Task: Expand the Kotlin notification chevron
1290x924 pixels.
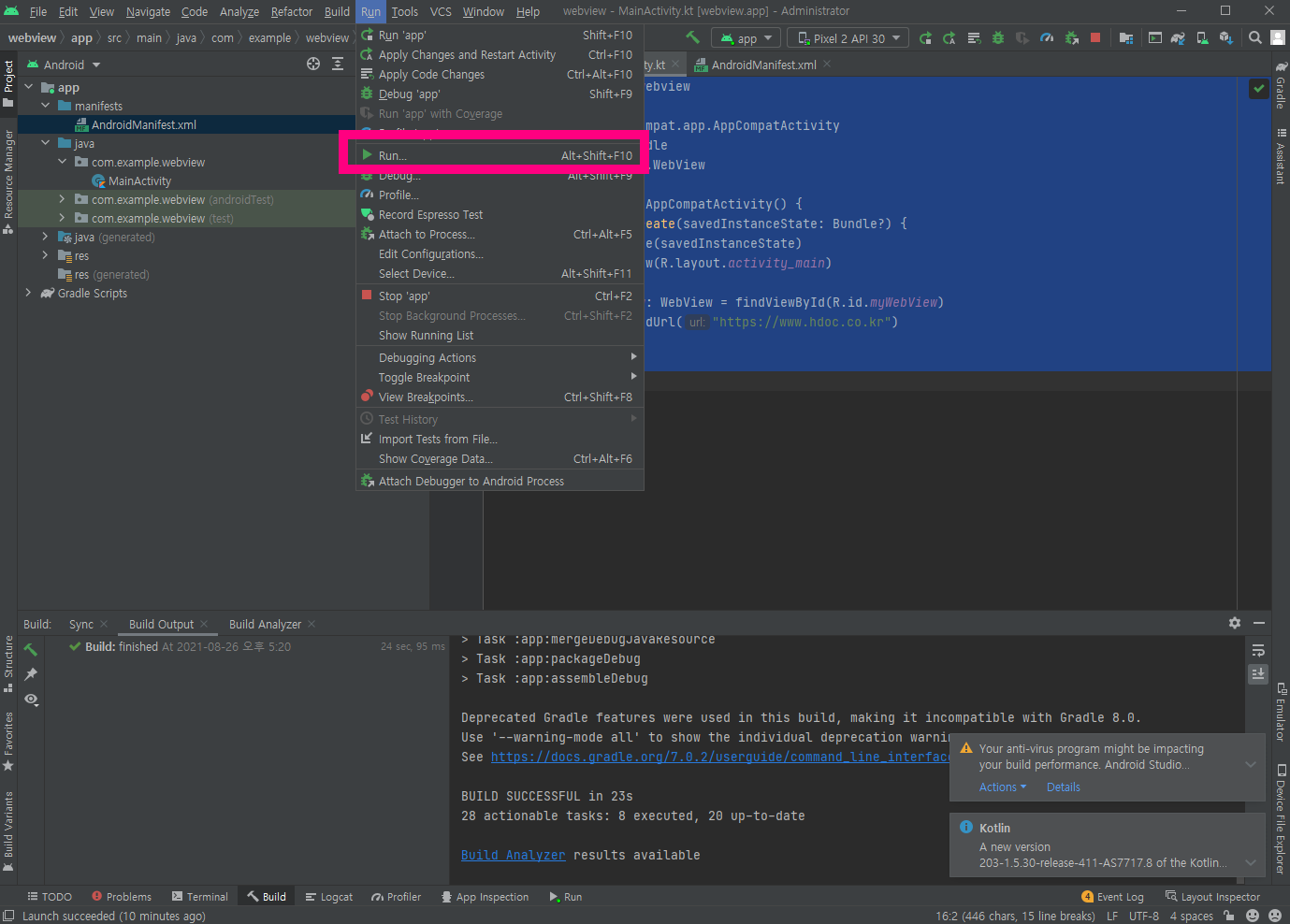Action: pos(1251,862)
